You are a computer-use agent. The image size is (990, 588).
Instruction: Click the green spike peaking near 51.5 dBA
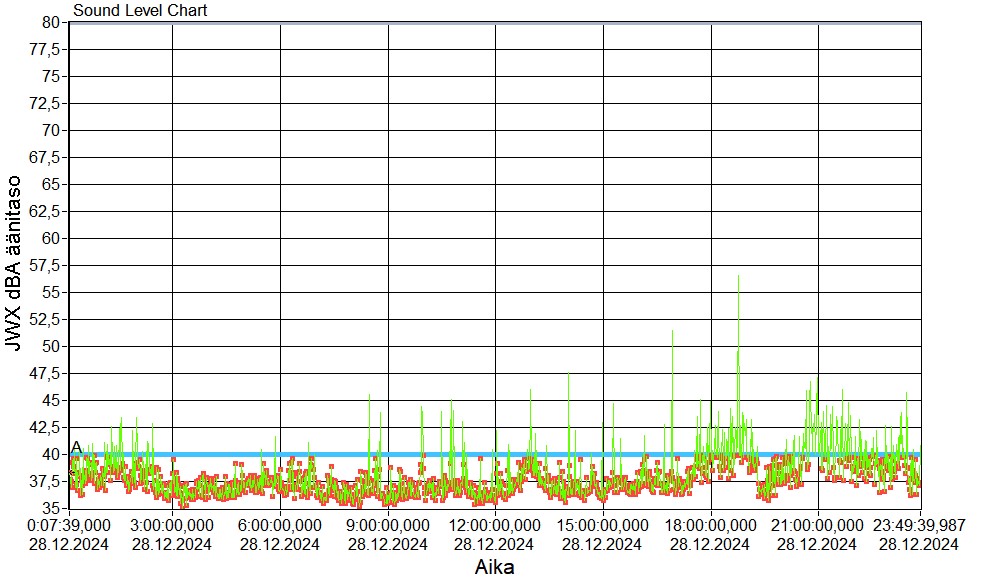click(x=672, y=334)
